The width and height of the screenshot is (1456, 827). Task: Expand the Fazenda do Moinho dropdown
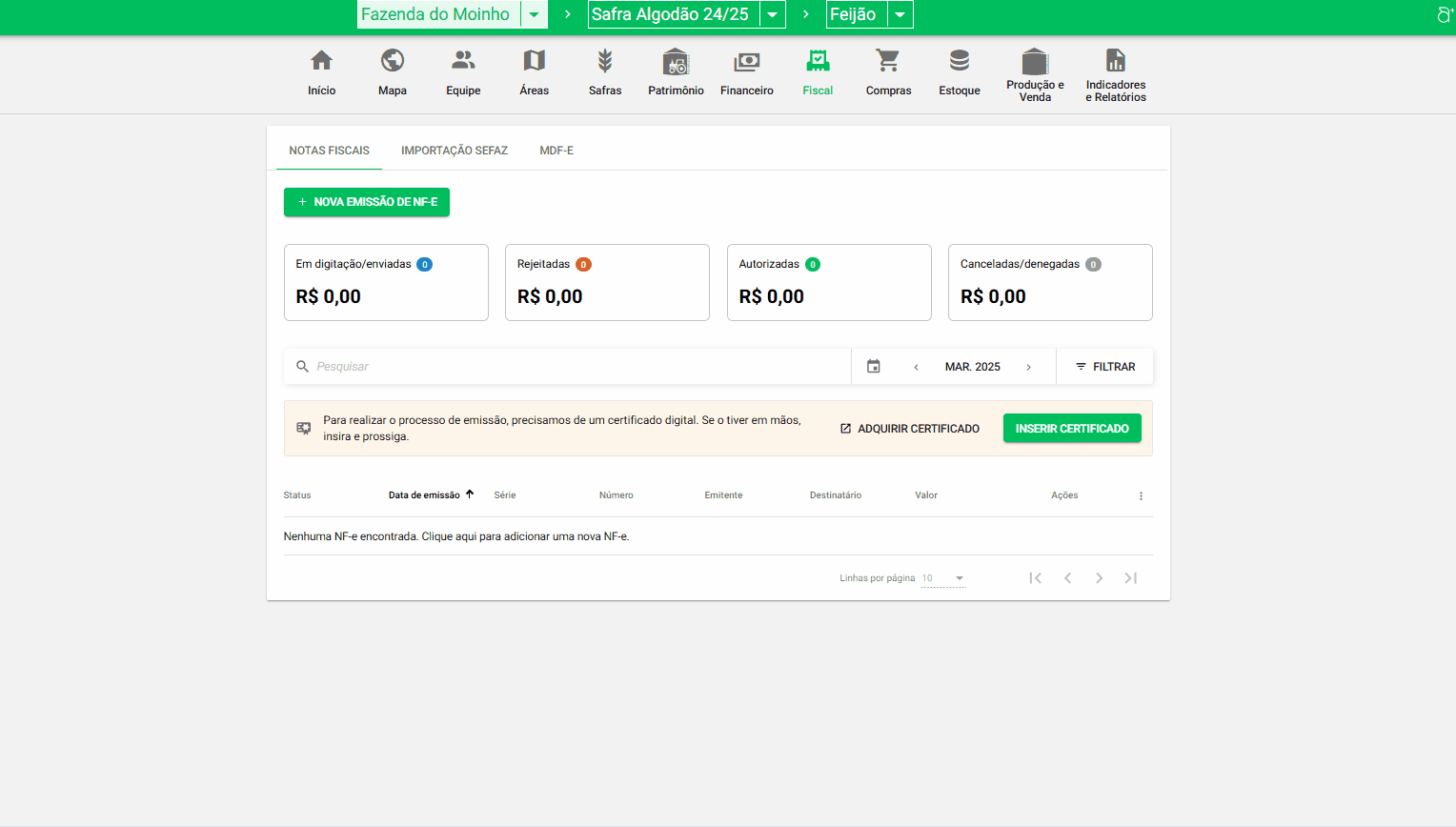click(535, 14)
